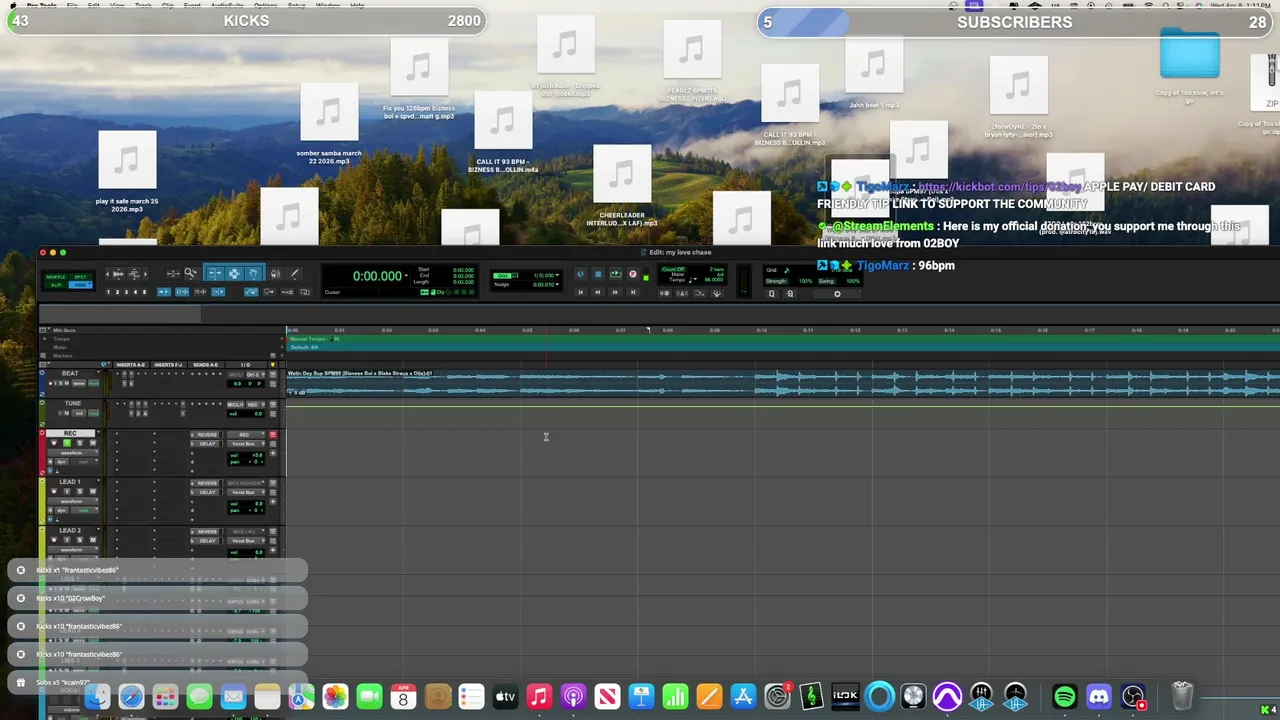Mute the LEAD 1 track
This screenshot has height=720, width=1280.
(x=93, y=491)
